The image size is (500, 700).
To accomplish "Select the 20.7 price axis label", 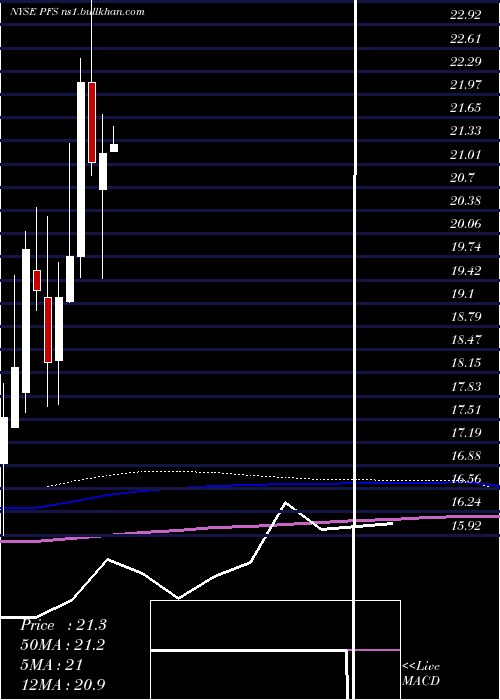I will (462, 178).
